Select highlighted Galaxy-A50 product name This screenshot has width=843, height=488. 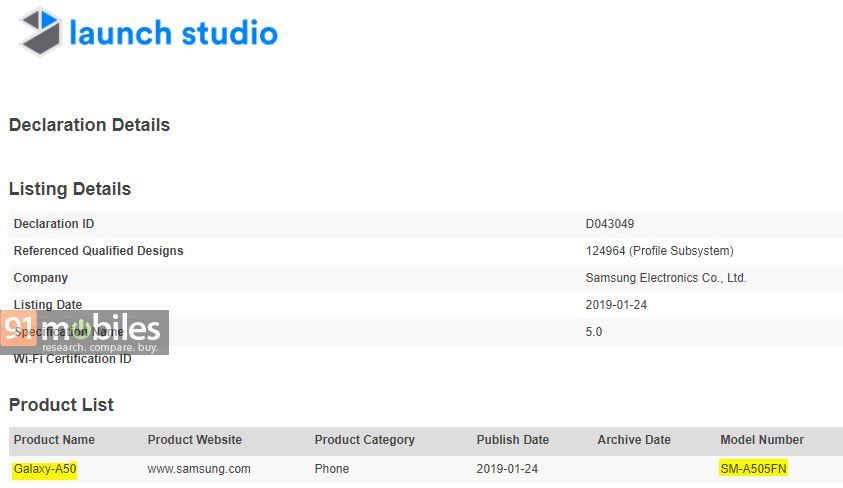pos(45,469)
